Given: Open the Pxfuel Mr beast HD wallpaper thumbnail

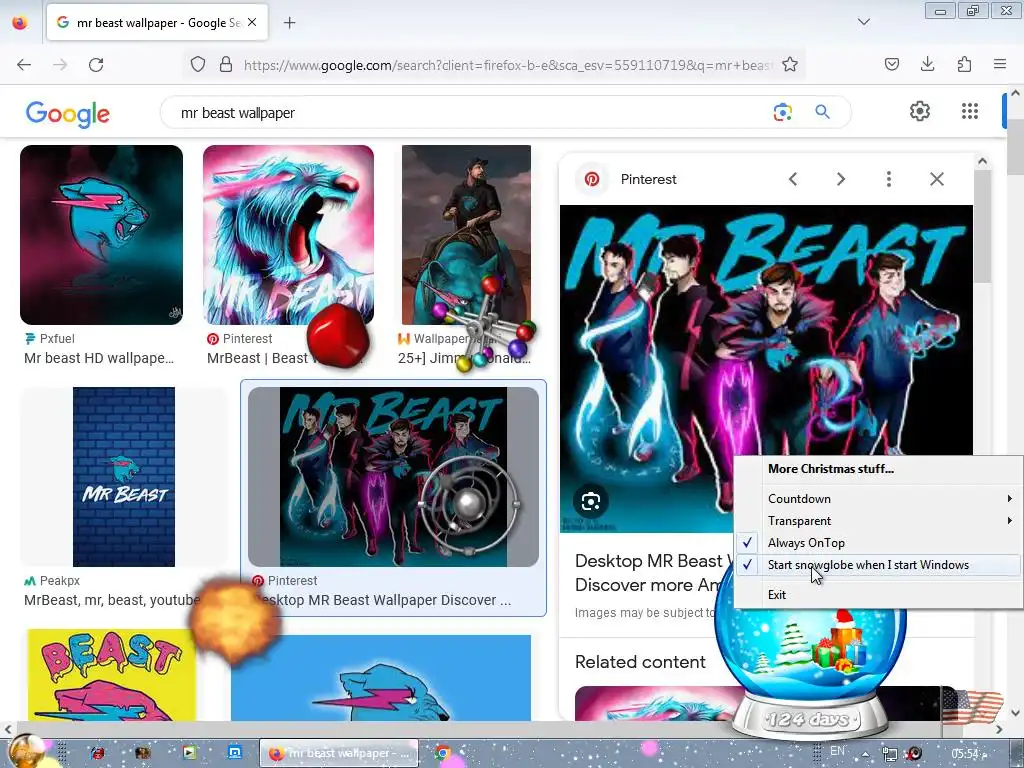Looking at the screenshot, I should (x=101, y=234).
